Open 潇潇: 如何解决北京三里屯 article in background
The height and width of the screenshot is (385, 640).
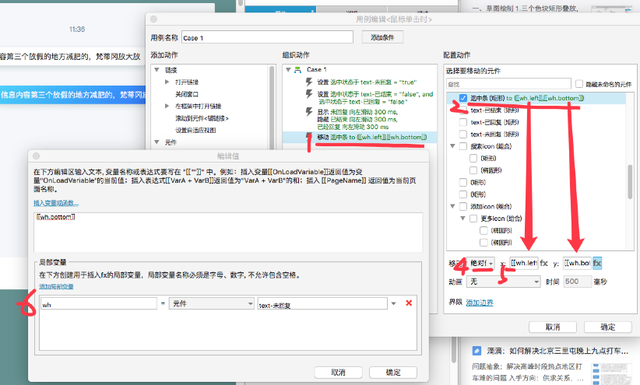pyautogui.click(x=557, y=351)
